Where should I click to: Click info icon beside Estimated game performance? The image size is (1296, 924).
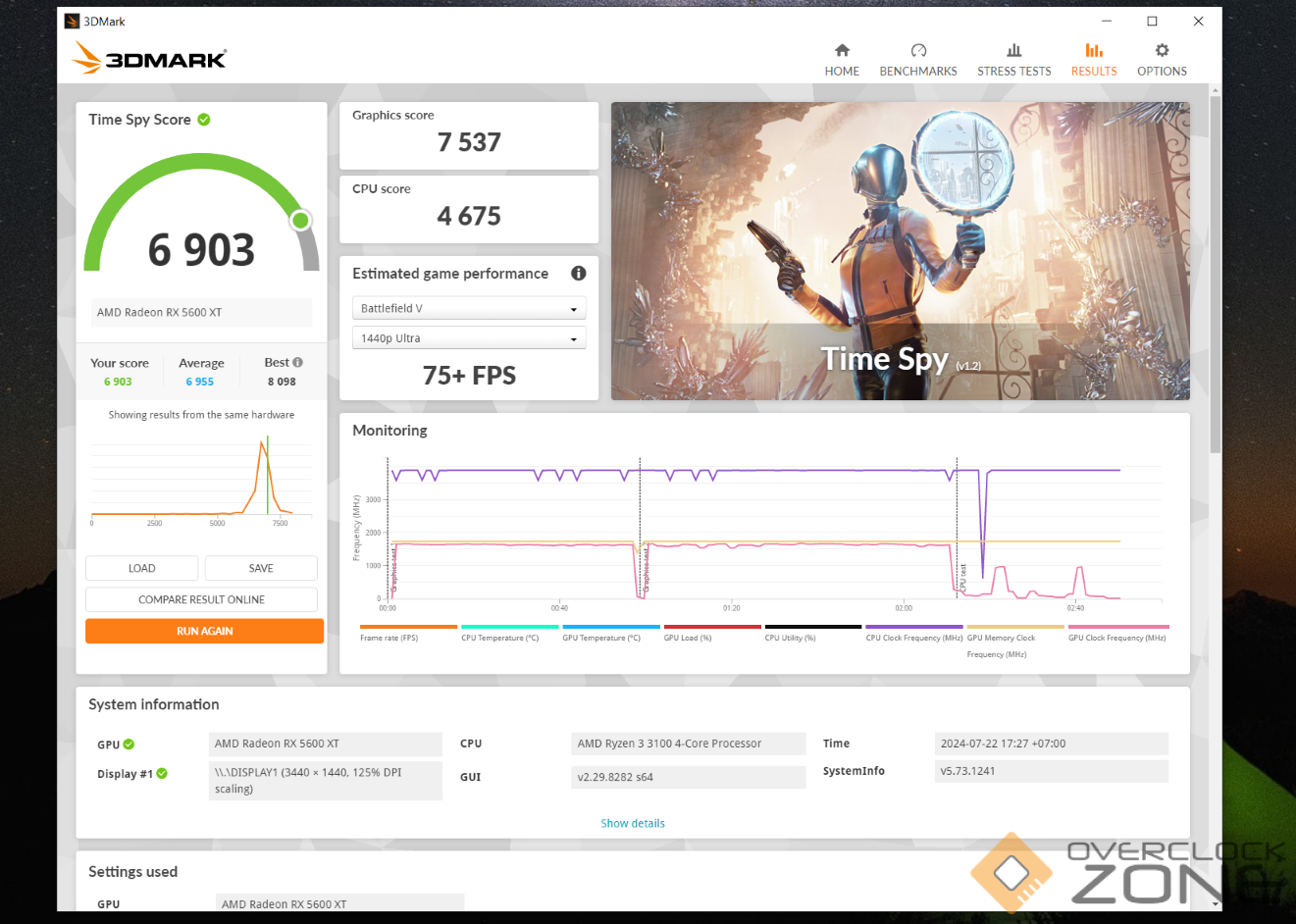pyautogui.click(x=579, y=274)
